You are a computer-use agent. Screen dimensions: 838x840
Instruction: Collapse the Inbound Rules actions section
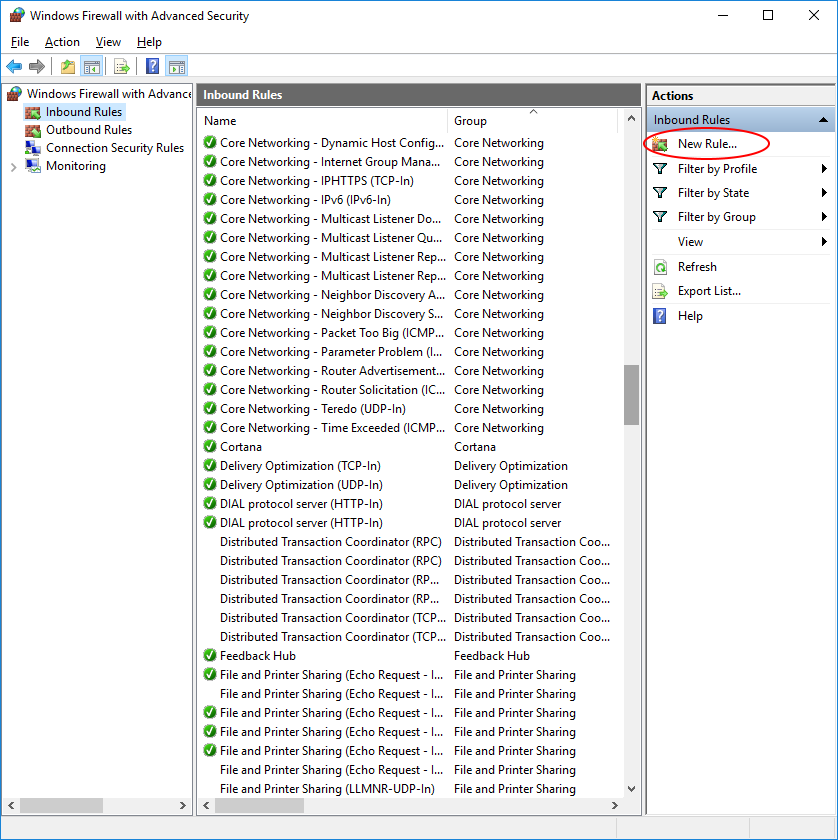point(824,120)
